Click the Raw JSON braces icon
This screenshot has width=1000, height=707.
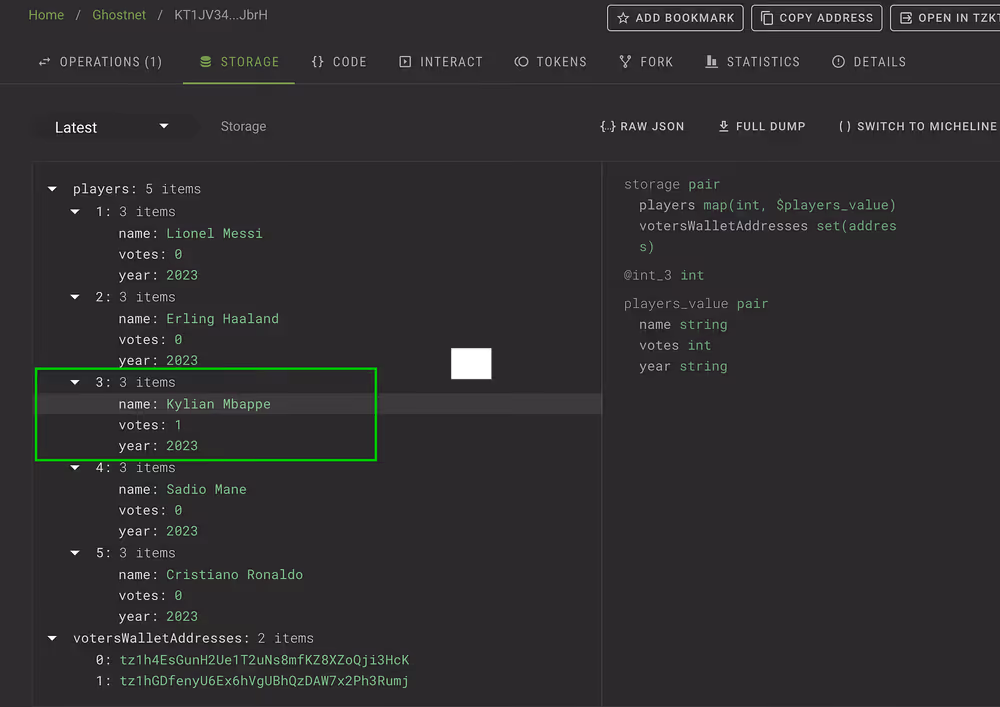pyautogui.click(x=607, y=126)
